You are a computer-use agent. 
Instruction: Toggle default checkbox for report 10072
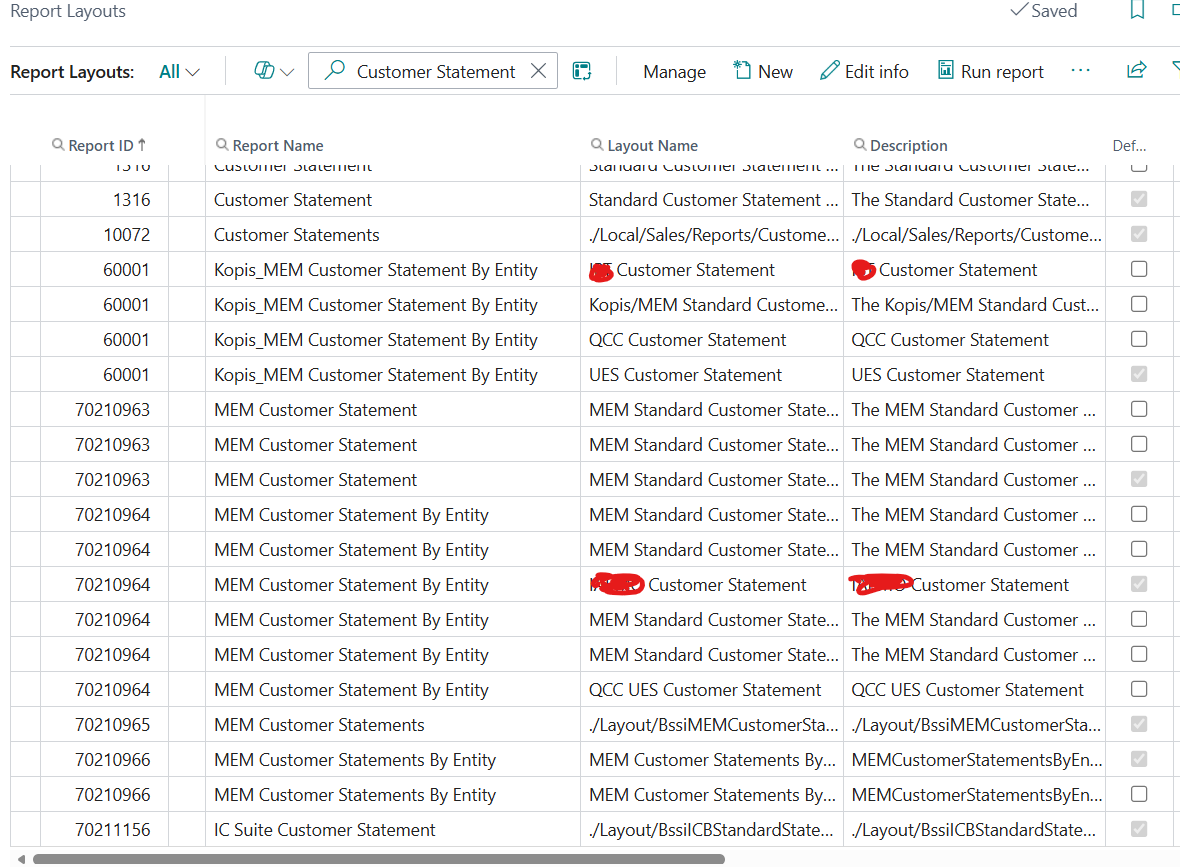[1139, 234]
